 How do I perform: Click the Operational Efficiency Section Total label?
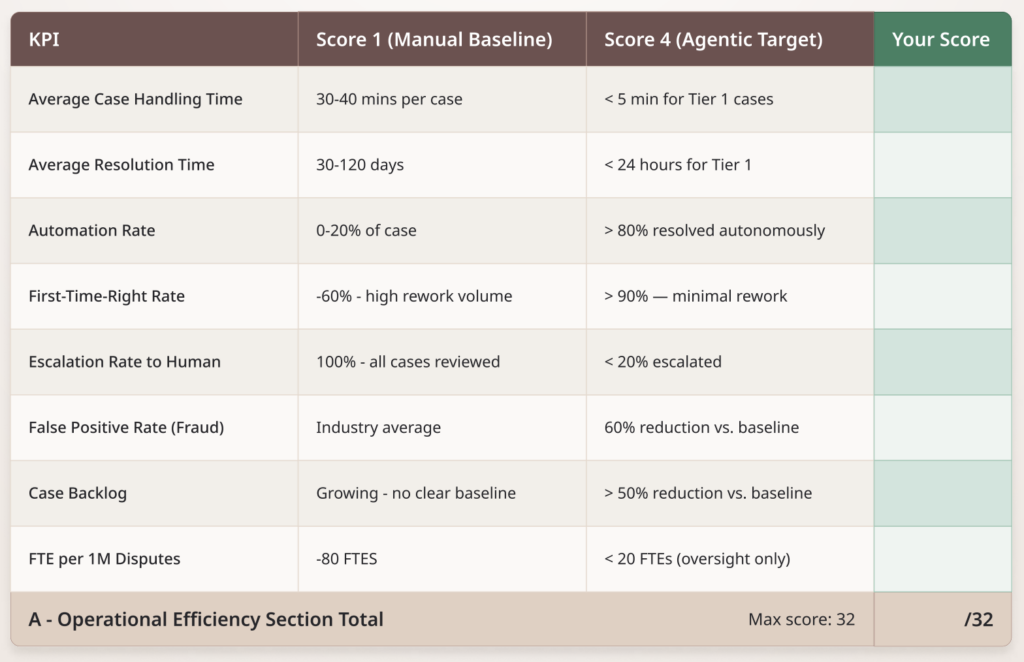coord(206,619)
